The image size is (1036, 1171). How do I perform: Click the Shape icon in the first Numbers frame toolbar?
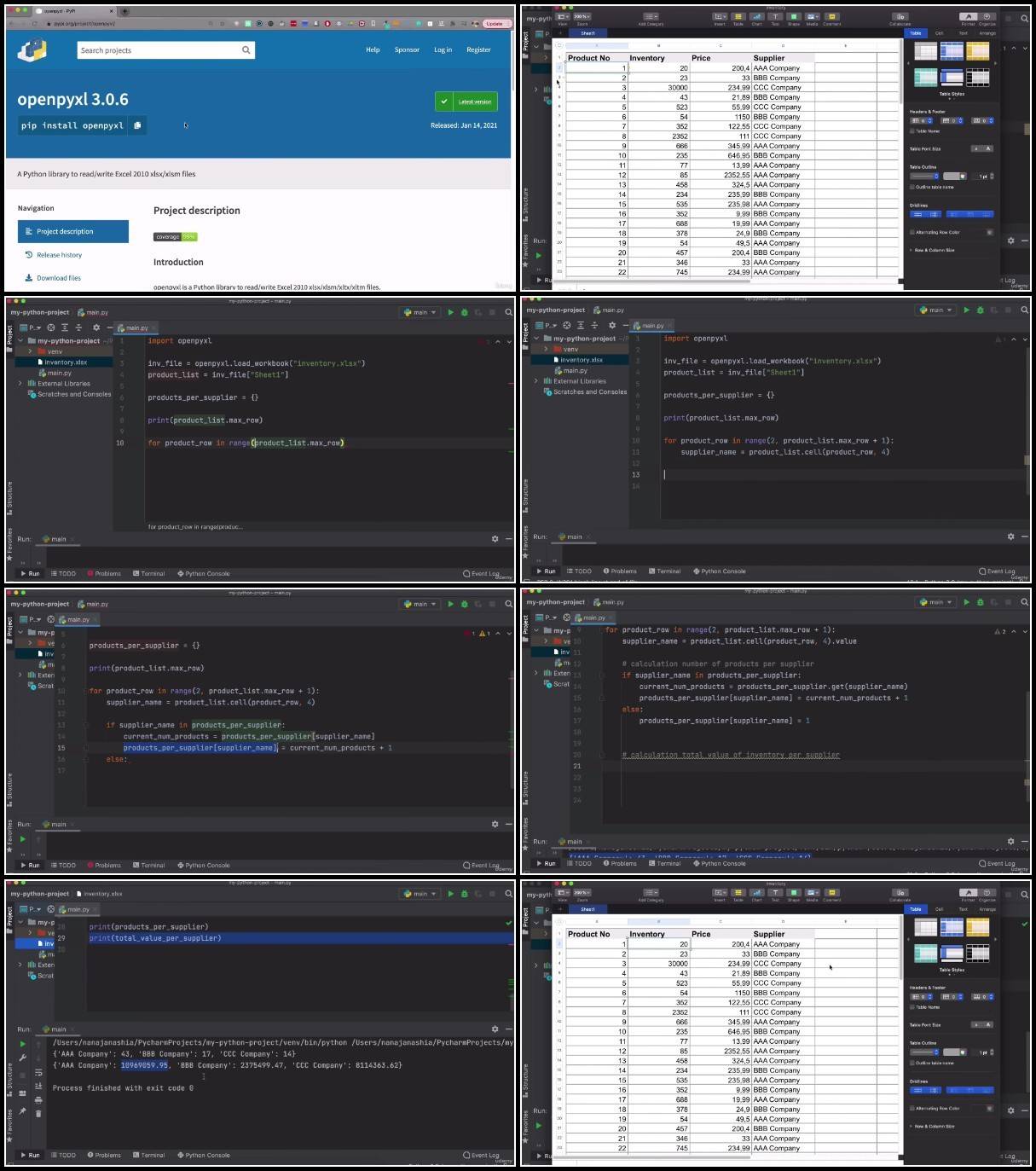pos(794,19)
